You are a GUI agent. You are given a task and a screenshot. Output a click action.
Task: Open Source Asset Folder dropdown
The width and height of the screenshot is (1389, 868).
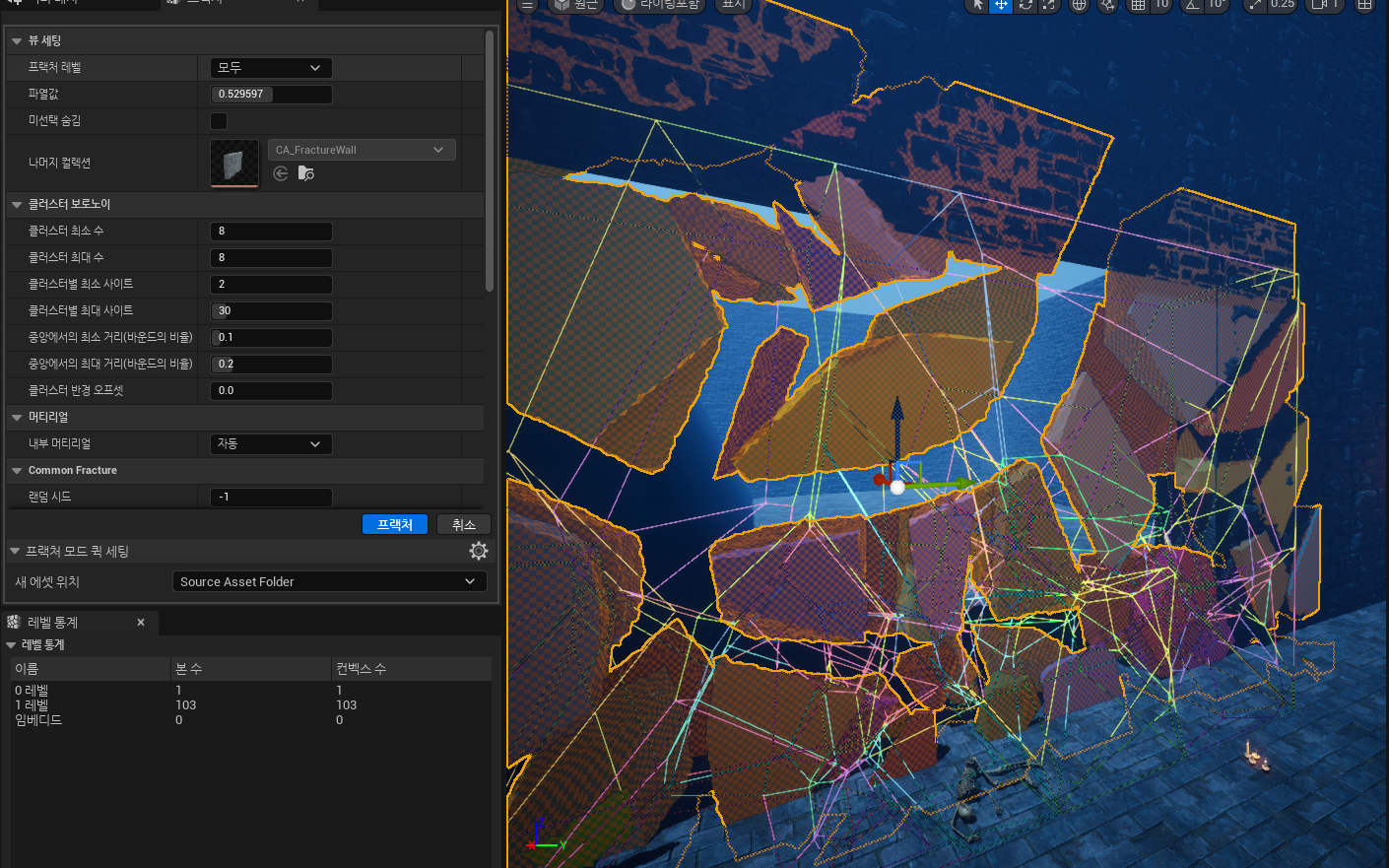(330, 582)
